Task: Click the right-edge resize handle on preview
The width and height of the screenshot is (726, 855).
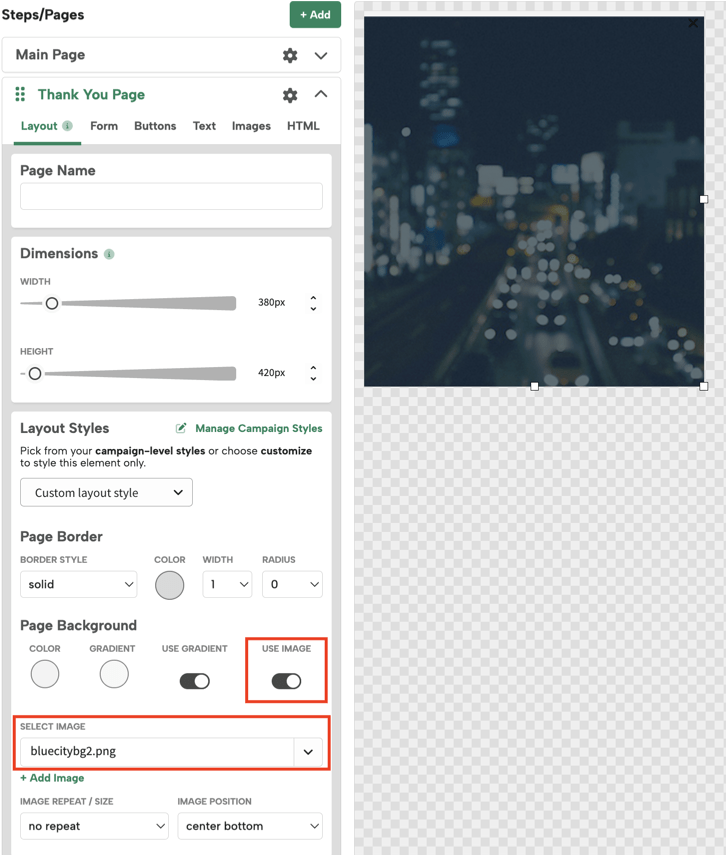Action: coord(704,199)
